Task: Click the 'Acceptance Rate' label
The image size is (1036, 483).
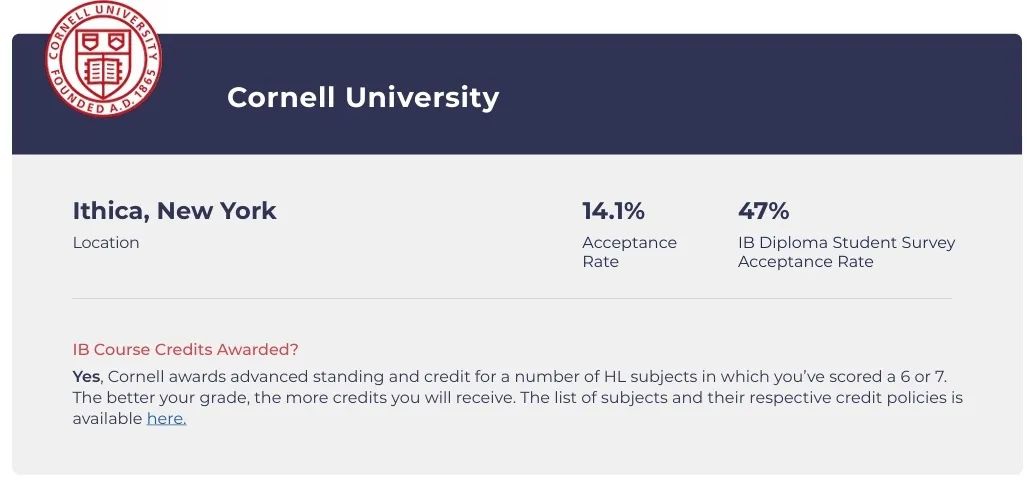Action: tap(629, 252)
